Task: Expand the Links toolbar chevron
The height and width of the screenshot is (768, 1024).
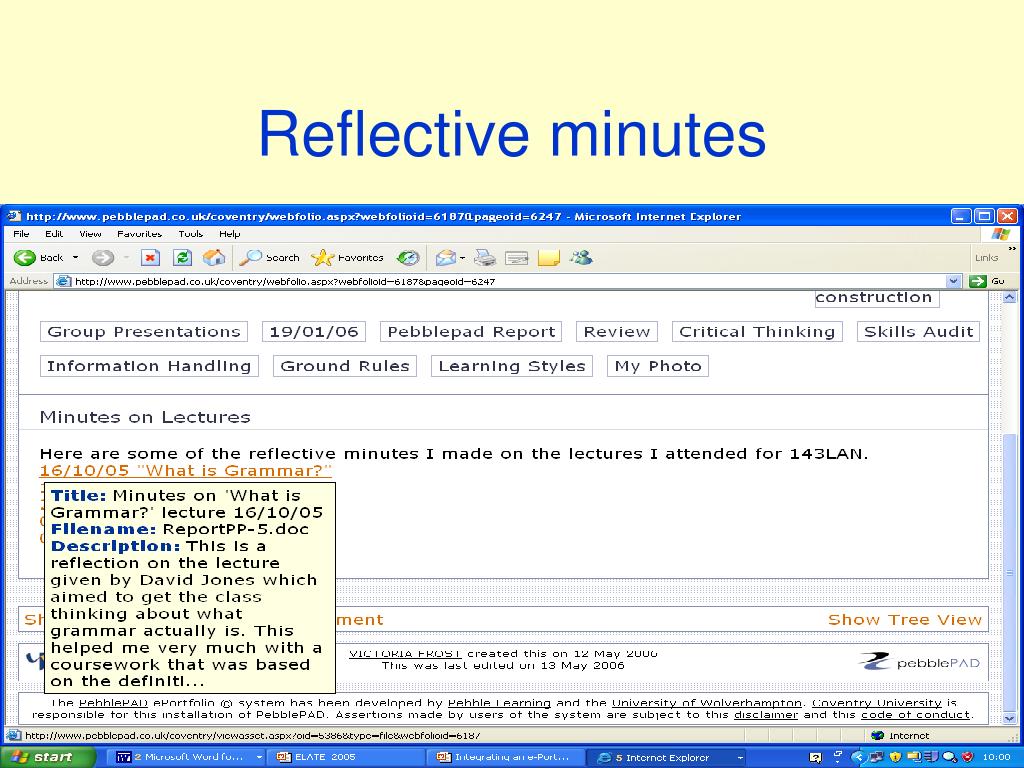Action: pos(1012,249)
